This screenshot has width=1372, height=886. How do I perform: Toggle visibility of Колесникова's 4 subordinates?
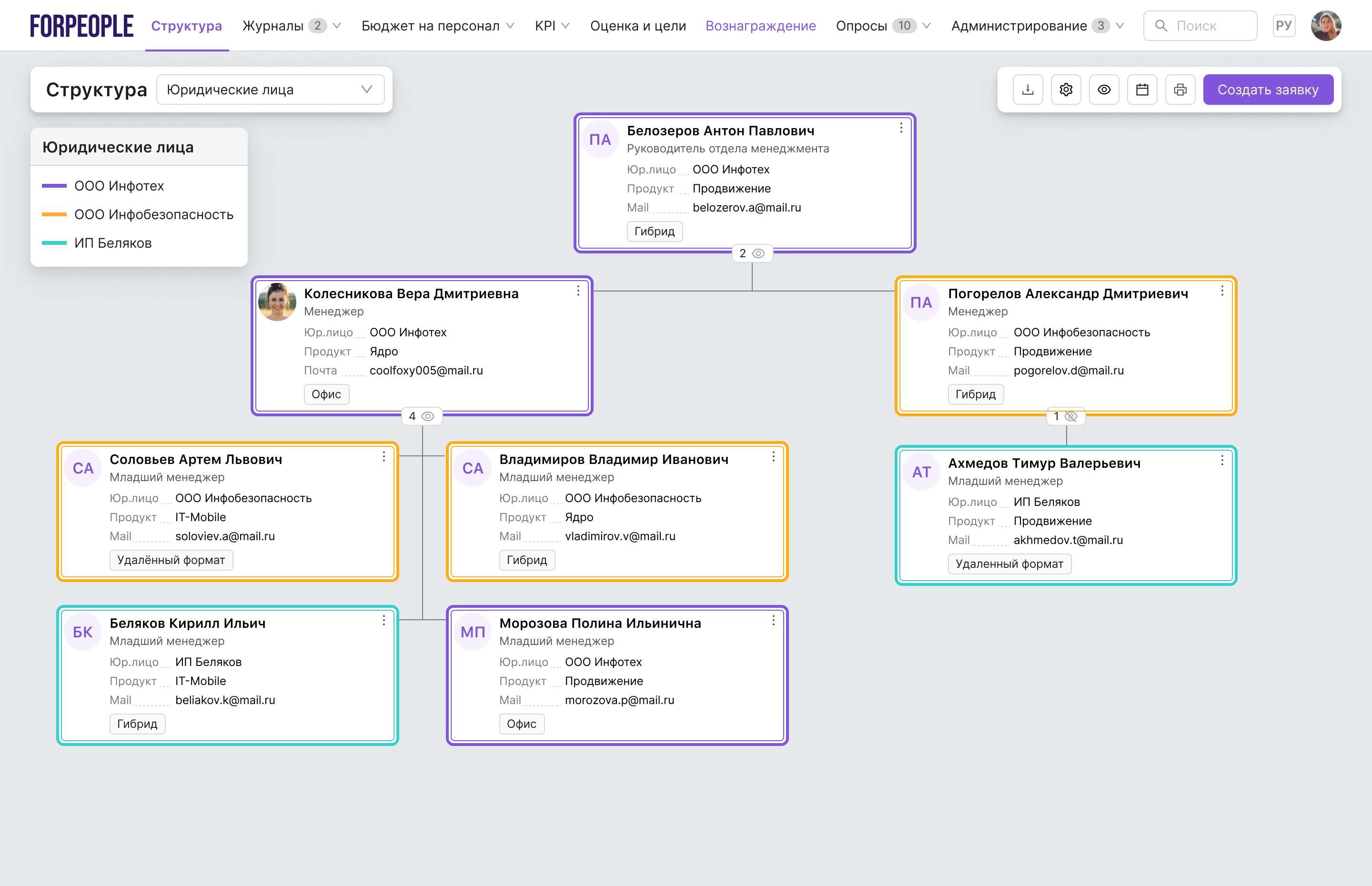pos(427,416)
